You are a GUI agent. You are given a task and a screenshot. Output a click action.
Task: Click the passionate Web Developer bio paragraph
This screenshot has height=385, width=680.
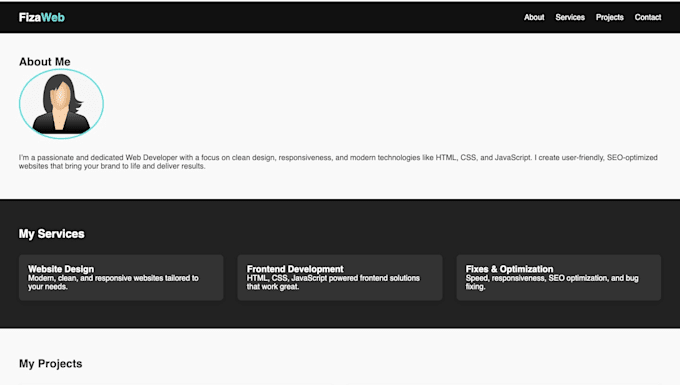pyautogui.click(x=338, y=162)
